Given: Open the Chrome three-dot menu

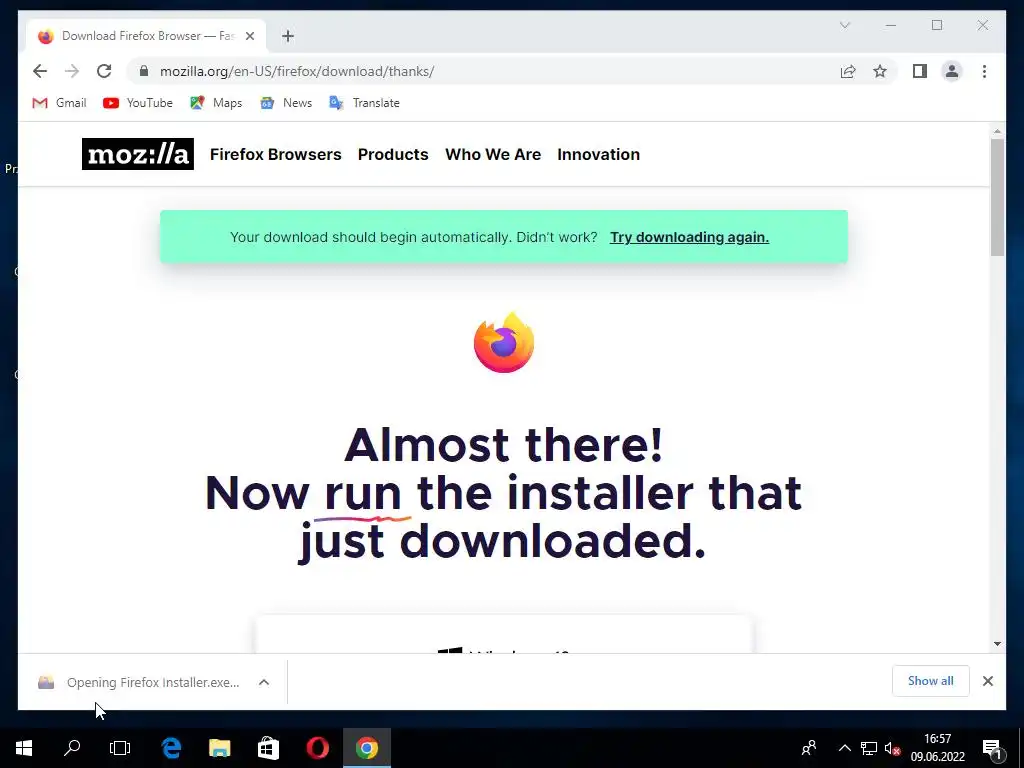Looking at the screenshot, I should coord(984,71).
